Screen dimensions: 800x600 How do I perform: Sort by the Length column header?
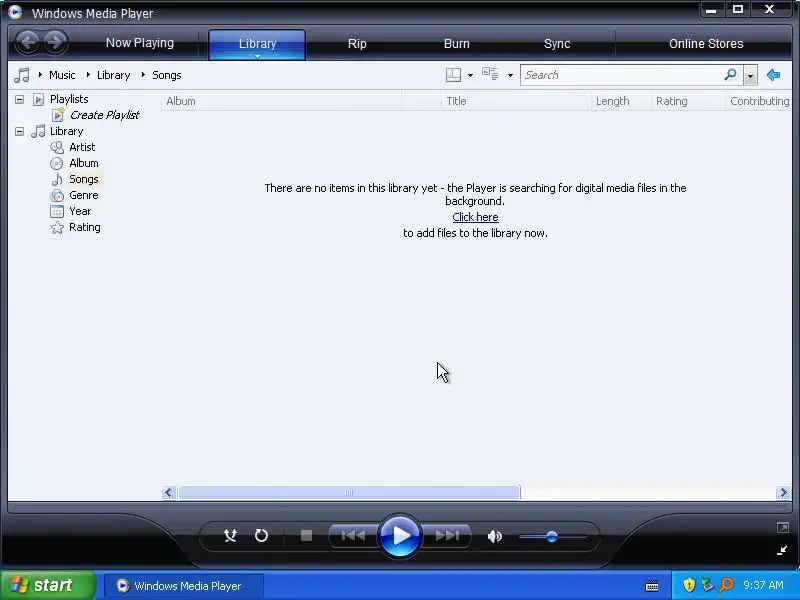tap(621, 101)
